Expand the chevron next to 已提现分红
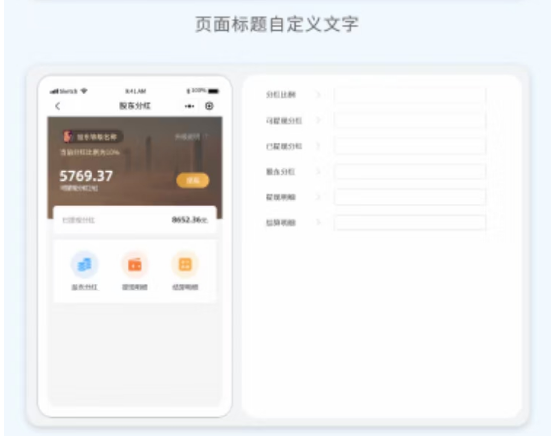The width and height of the screenshot is (551, 436). pos(318,146)
